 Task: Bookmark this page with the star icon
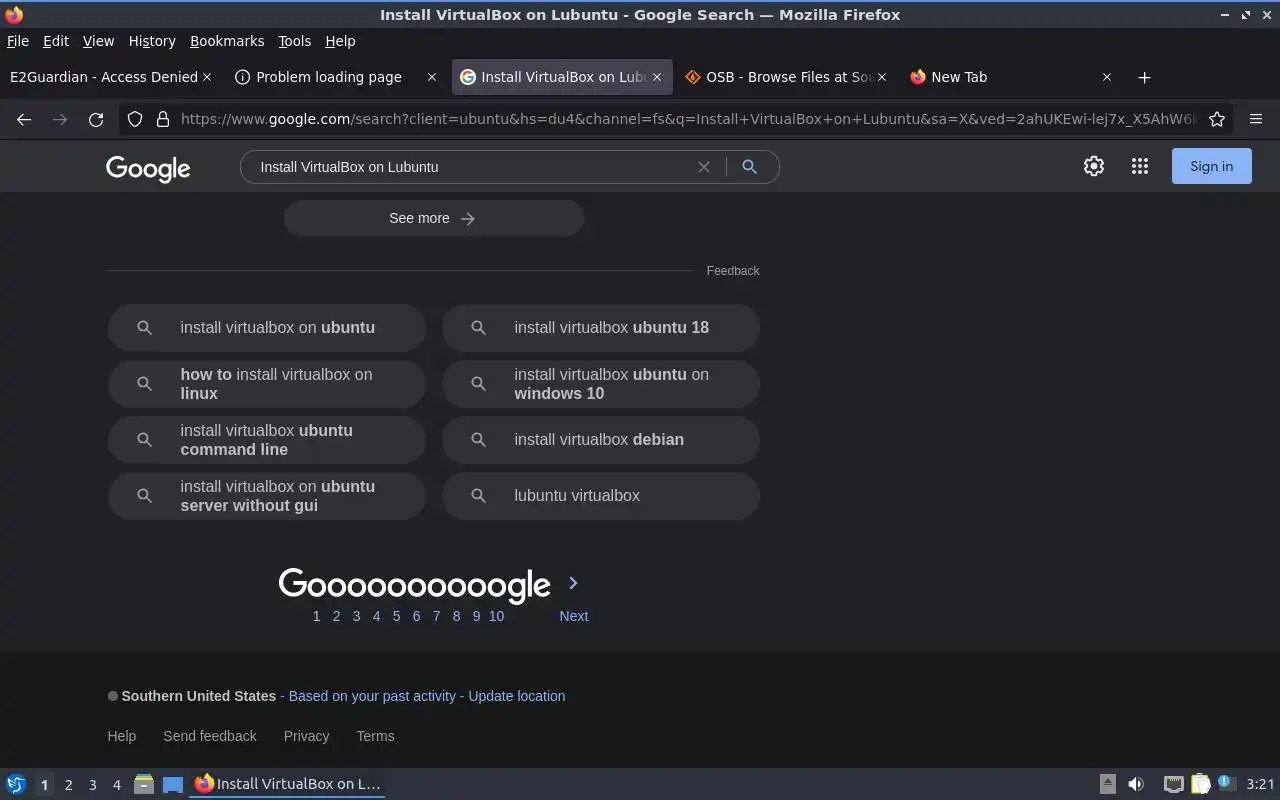tap(1217, 119)
